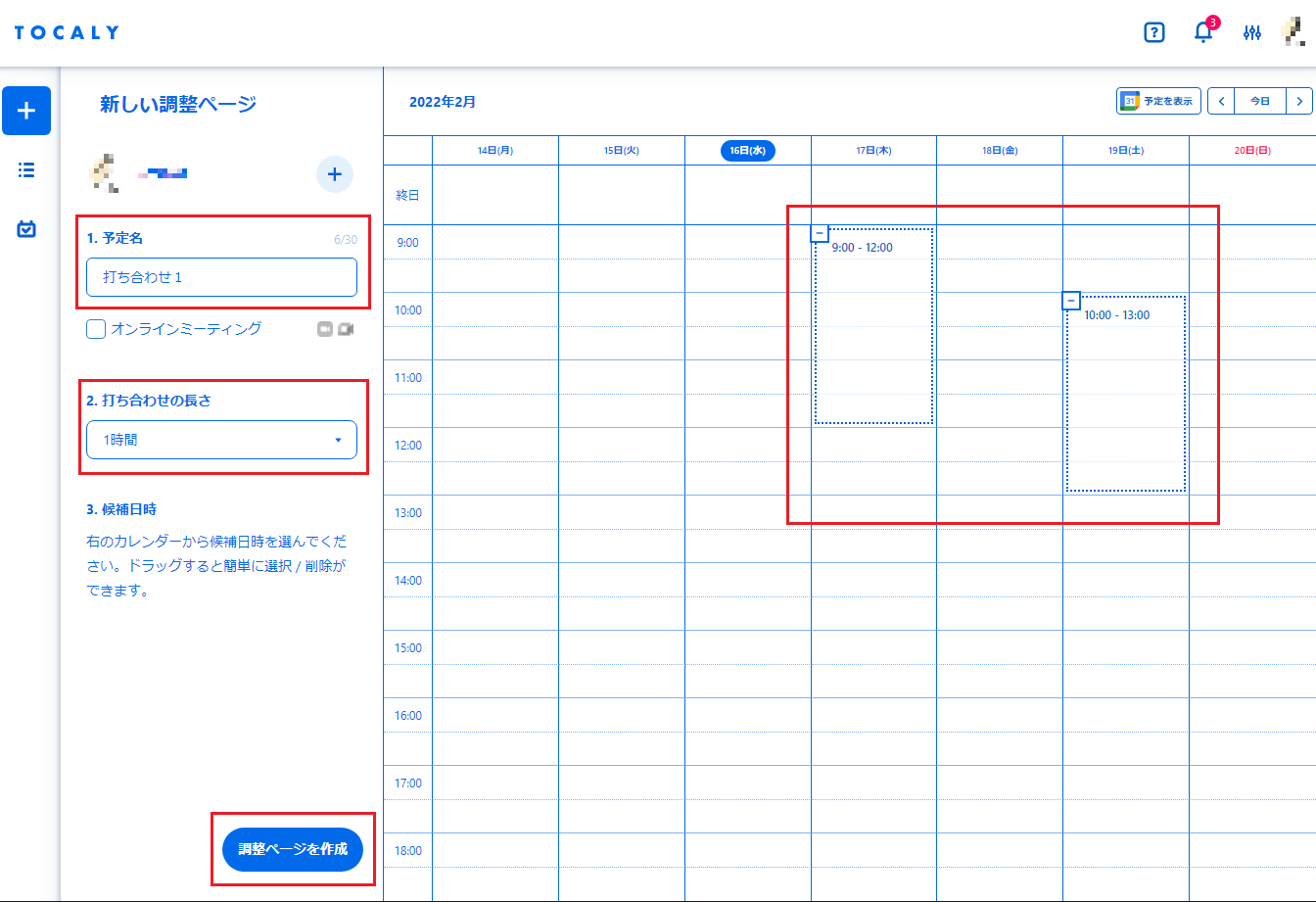Click the 18:00 time label
This screenshot has height=902, width=1316.
coord(407,851)
